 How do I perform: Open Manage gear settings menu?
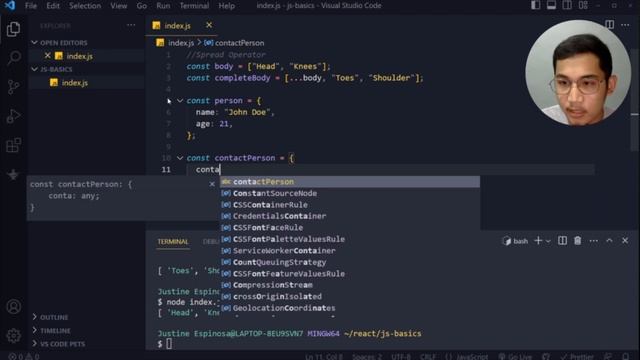point(13,336)
